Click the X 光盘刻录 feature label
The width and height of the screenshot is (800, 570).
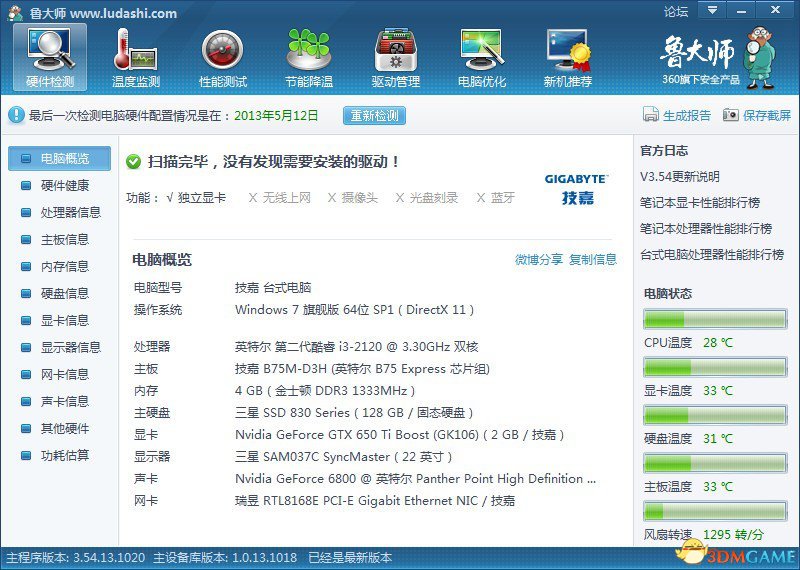coord(427,198)
